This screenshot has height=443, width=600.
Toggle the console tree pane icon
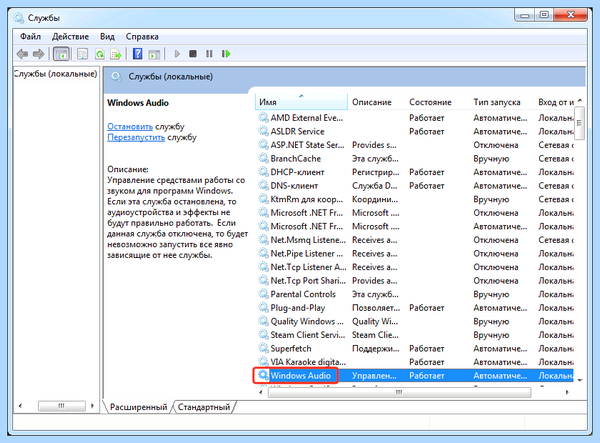61,54
